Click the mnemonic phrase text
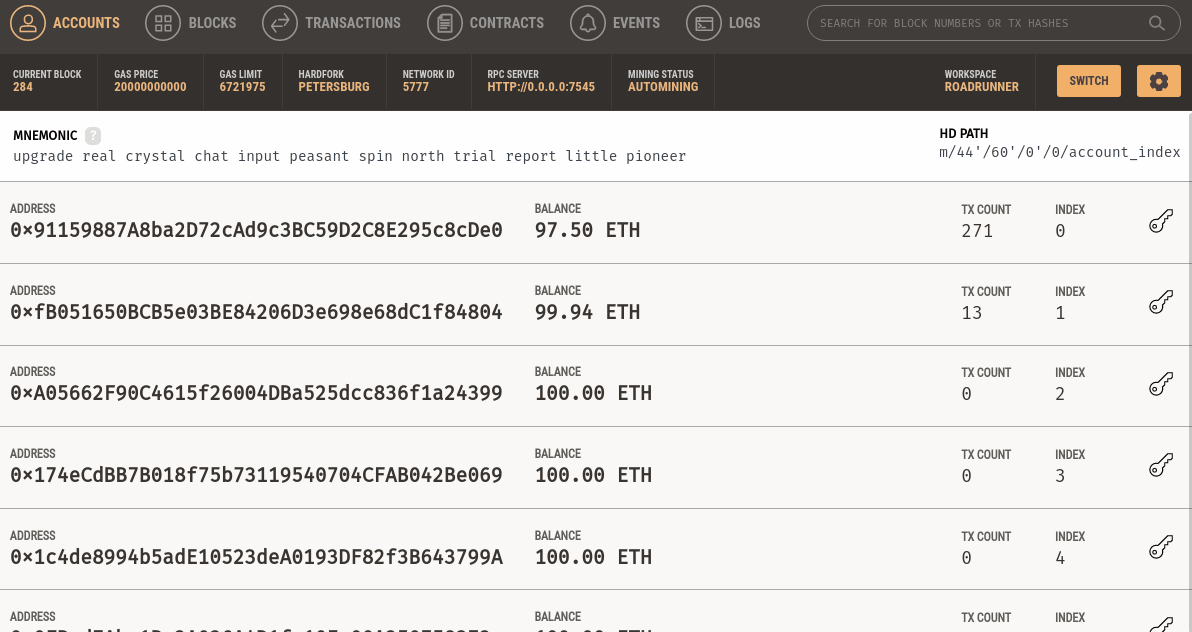The width and height of the screenshot is (1192, 632). coord(349,157)
